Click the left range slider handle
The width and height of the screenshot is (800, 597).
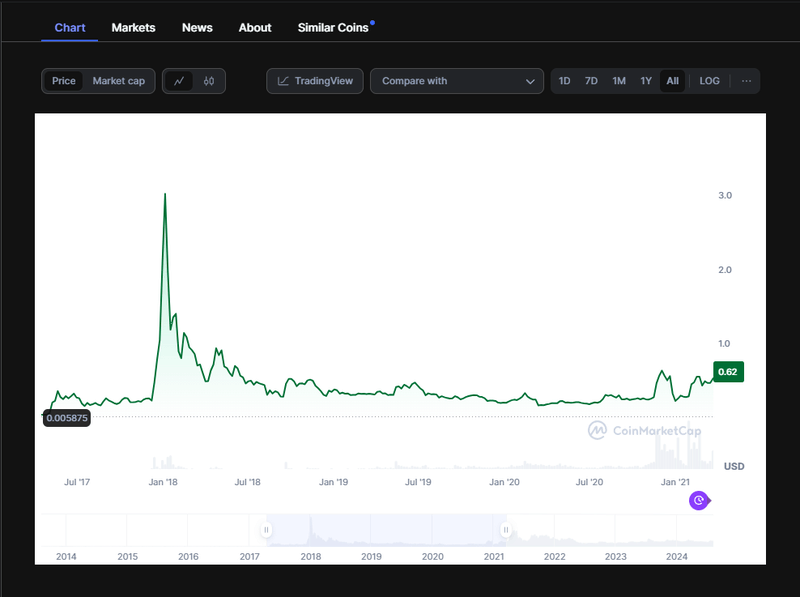[x=267, y=529]
